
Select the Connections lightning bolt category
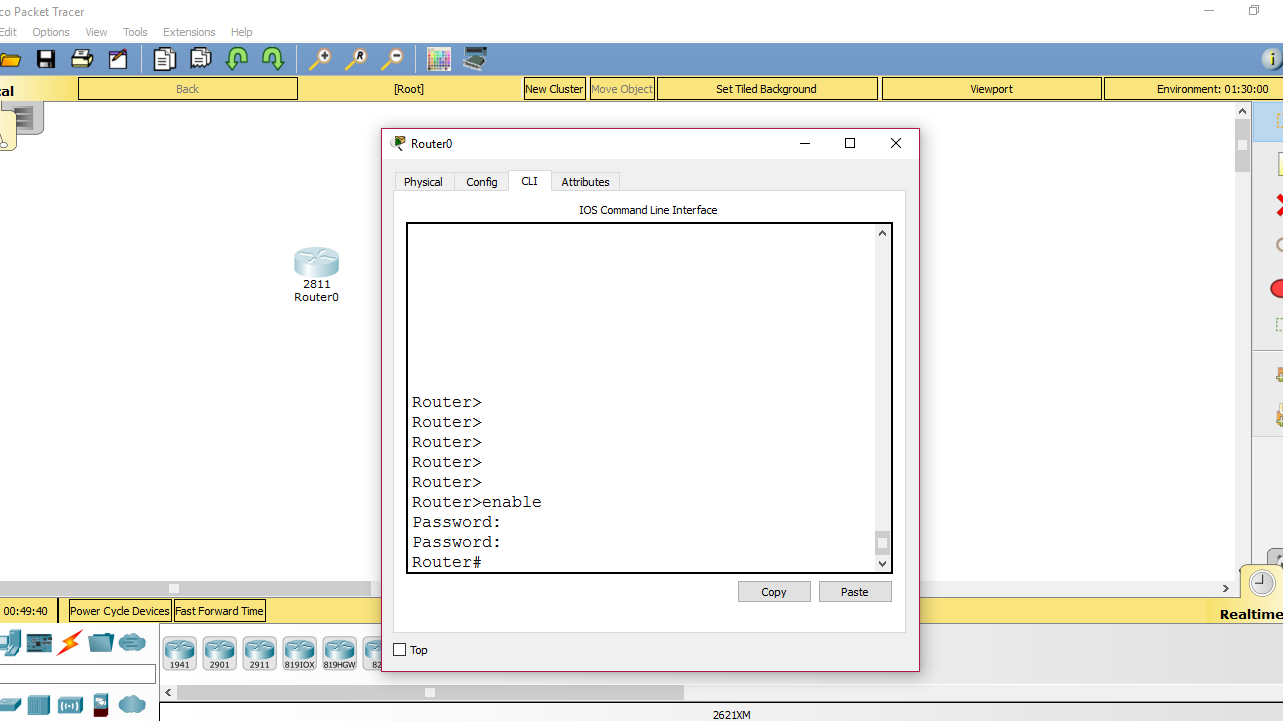tap(67, 643)
